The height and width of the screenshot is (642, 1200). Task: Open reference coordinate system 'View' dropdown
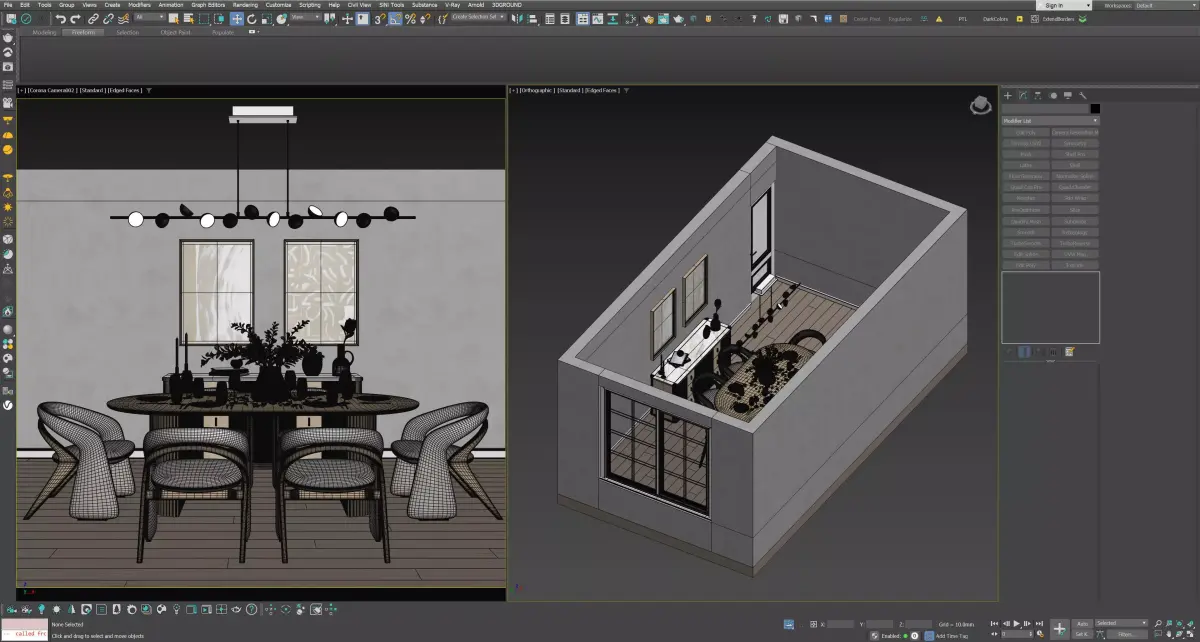coord(305,17)
